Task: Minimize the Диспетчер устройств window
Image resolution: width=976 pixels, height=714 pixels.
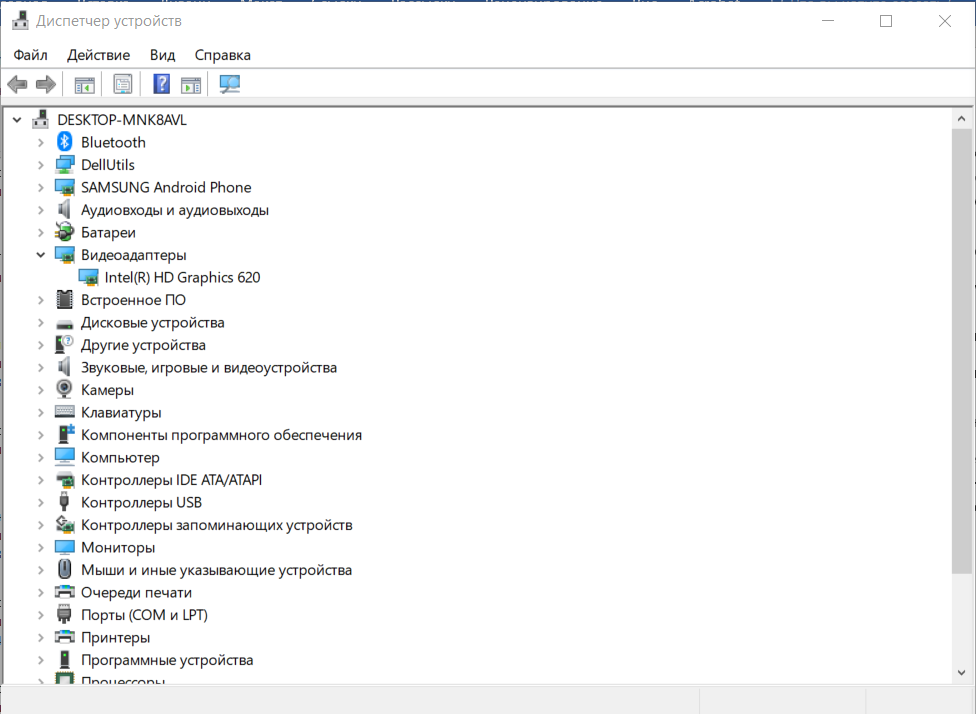Action: coord(828,21)
